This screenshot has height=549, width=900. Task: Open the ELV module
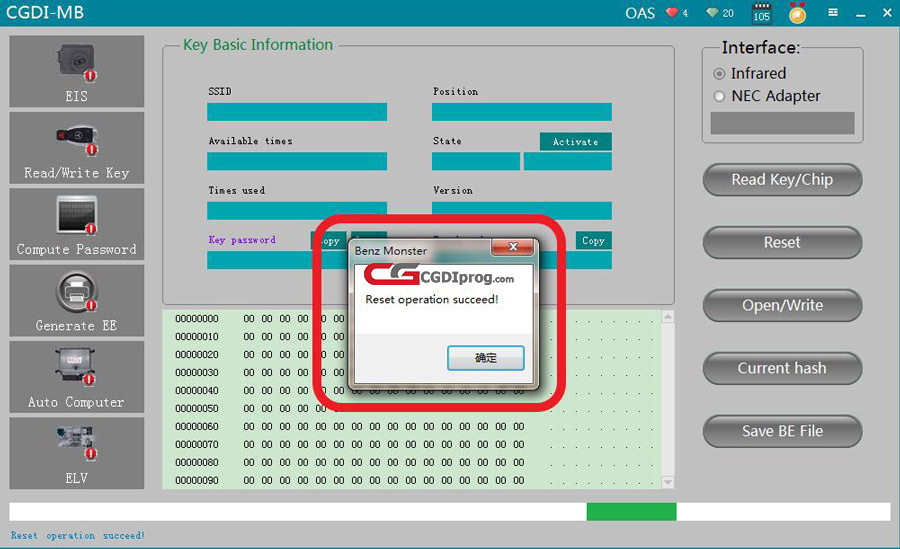click(76, 453)
